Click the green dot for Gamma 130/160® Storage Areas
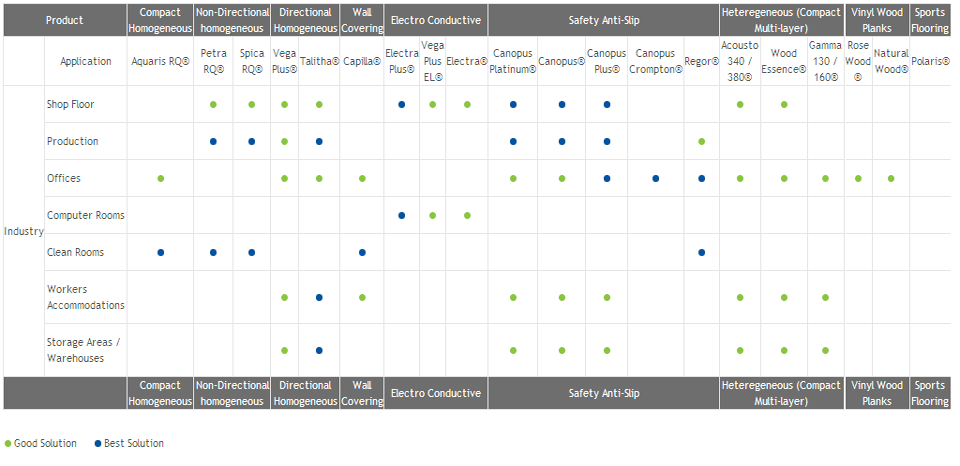 coord(825,350)
